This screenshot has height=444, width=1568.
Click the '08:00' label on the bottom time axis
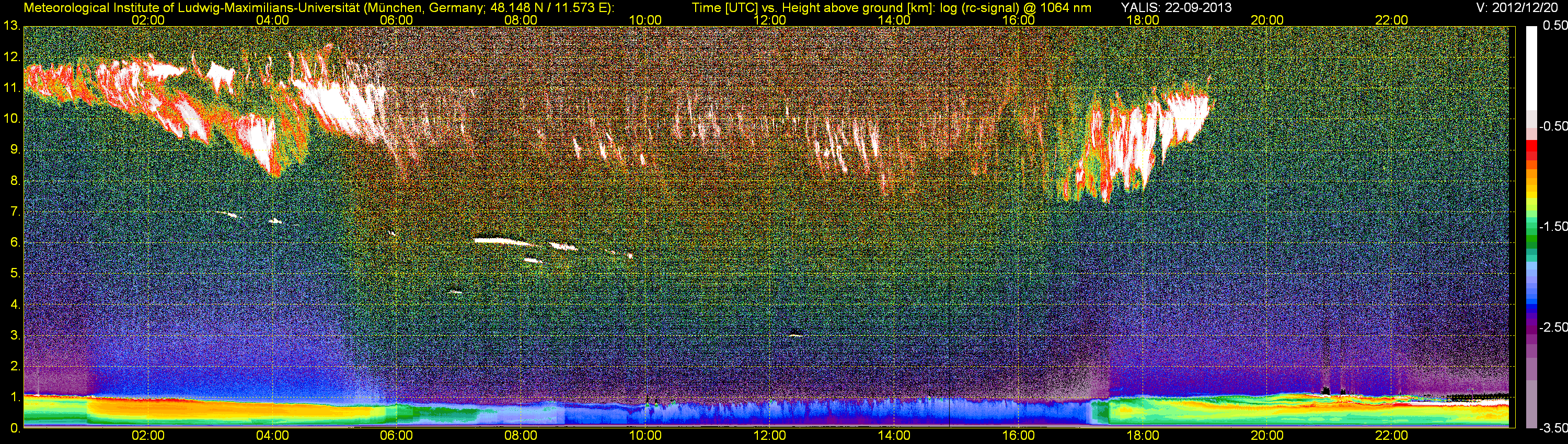[521, 436]
